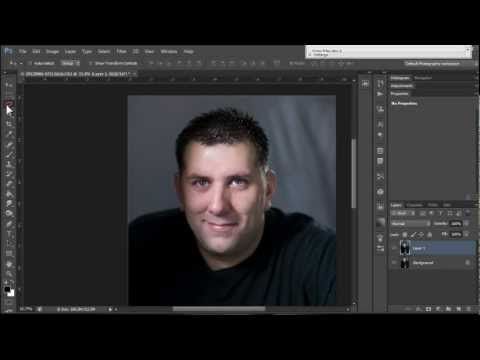The width and height of the screenshot is (480, 360).
Task: Open the Filter menu
Action: [x=122, y=51]
